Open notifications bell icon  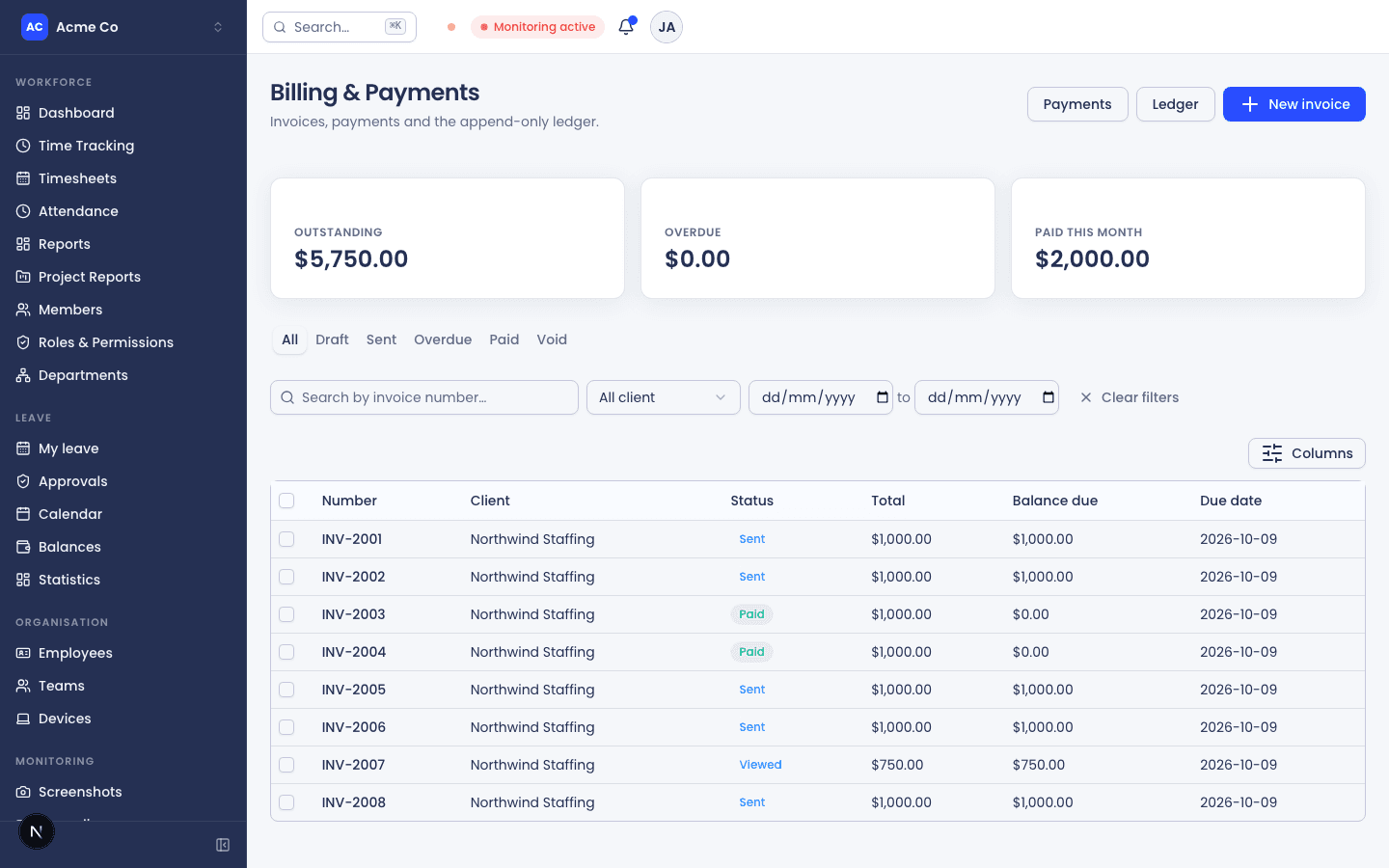[x=626, y=27]
